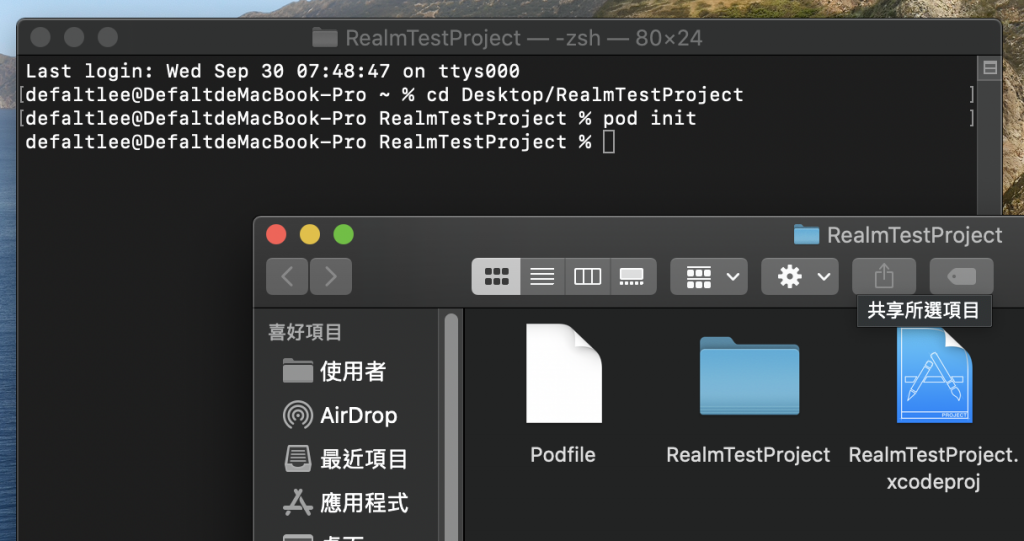Switch Finder to column view
The width and height of the screenshot is (1024, 541).
point(587,276)
